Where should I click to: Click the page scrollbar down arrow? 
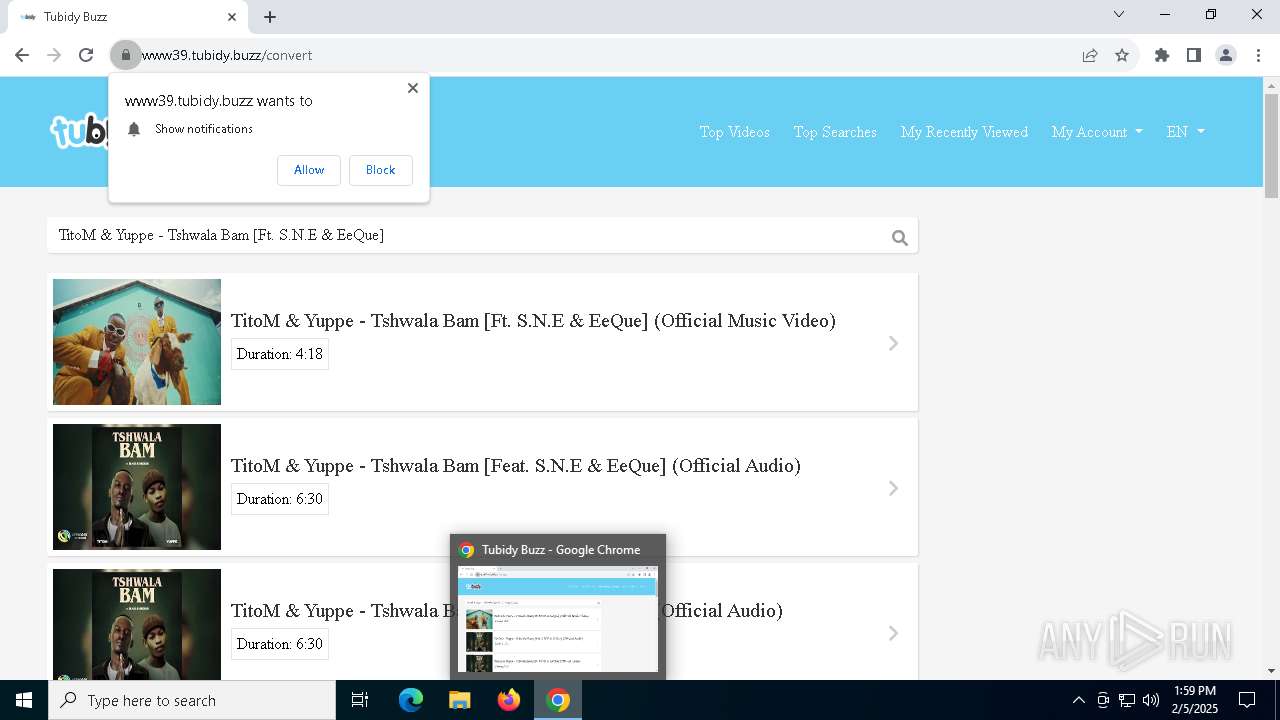click(1271, 671)
